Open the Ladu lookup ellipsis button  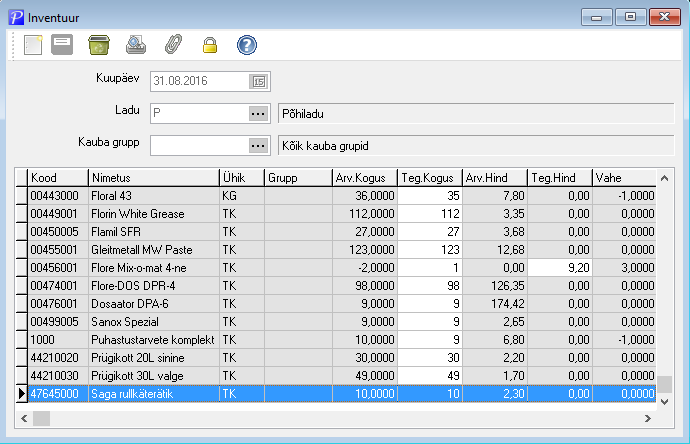point(258,114)
